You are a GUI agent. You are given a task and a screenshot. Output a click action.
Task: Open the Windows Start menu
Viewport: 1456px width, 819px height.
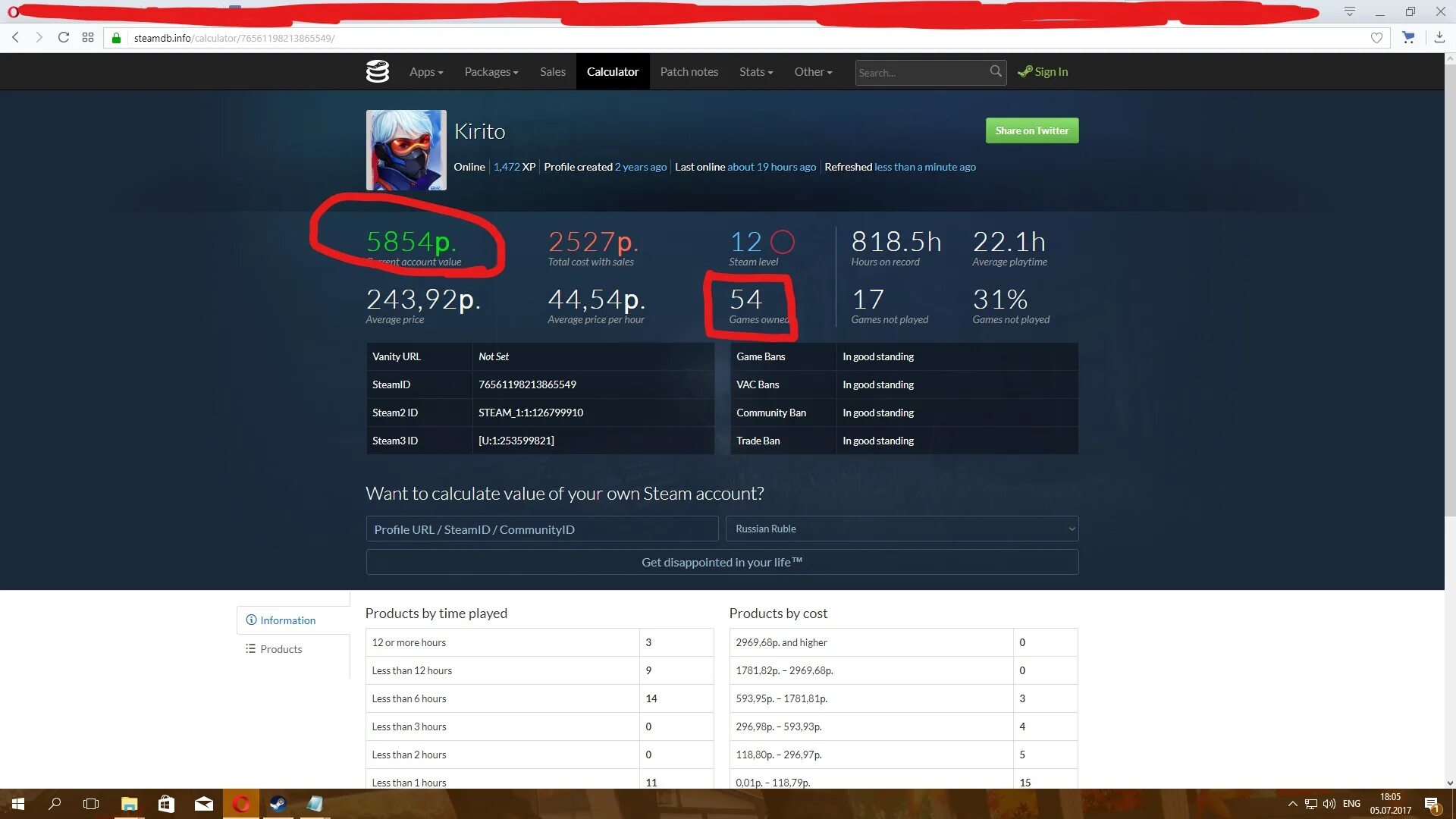(x=18, y=804)
